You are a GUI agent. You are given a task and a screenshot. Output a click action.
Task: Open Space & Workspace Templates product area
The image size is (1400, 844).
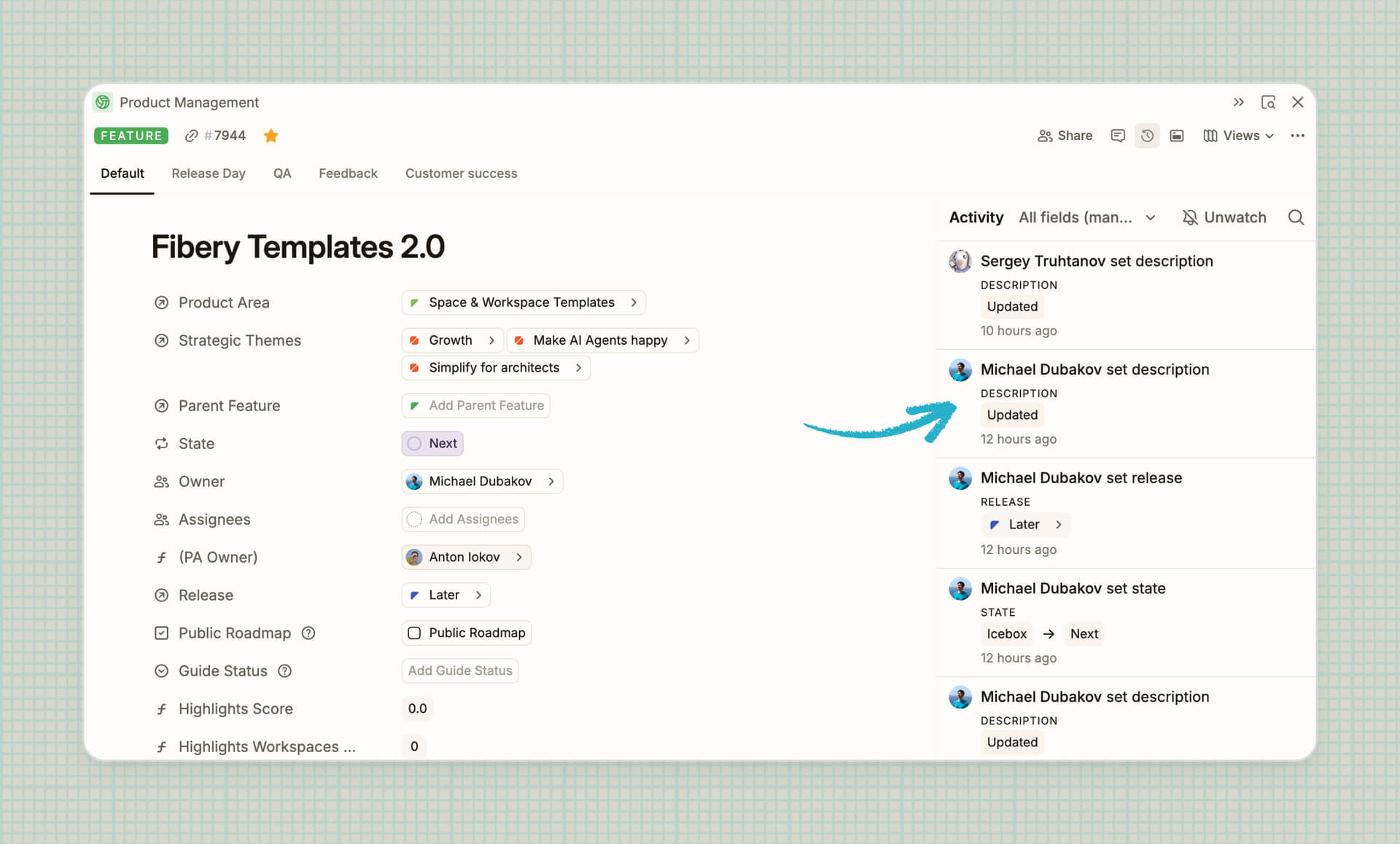click(524, 302)
